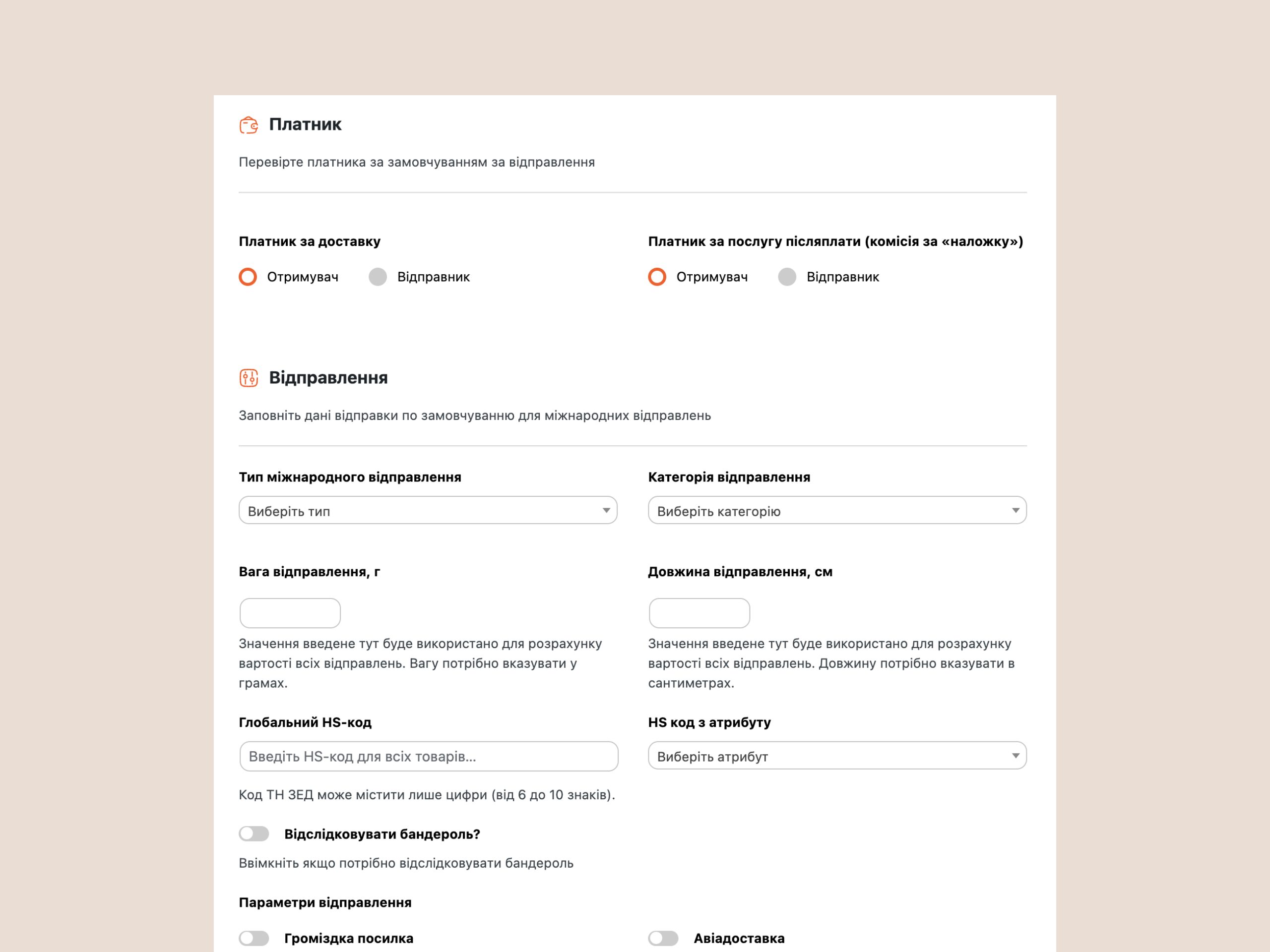Turn on the Авіадоставка switch
This screenshot has height=952, width=1270.
[663, 938]
